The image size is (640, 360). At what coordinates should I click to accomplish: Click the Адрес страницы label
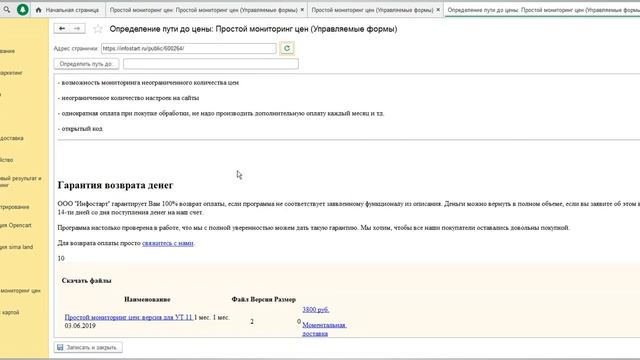click(x=76, y=48)
